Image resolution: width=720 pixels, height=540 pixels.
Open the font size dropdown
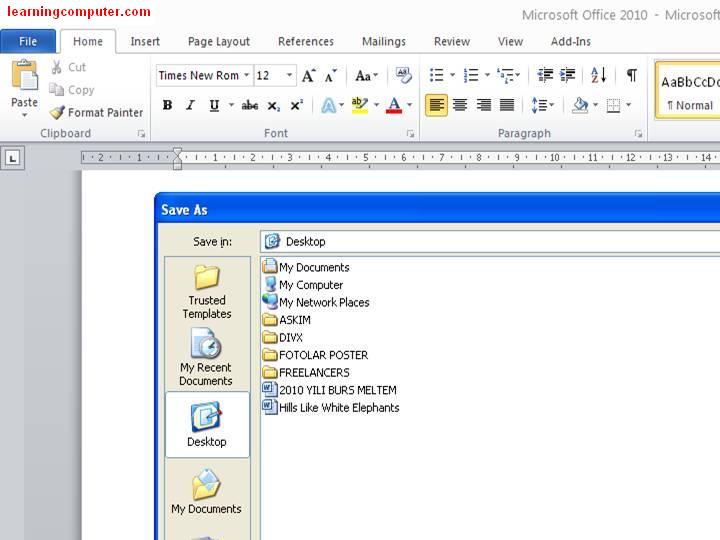tap(289, 75)
